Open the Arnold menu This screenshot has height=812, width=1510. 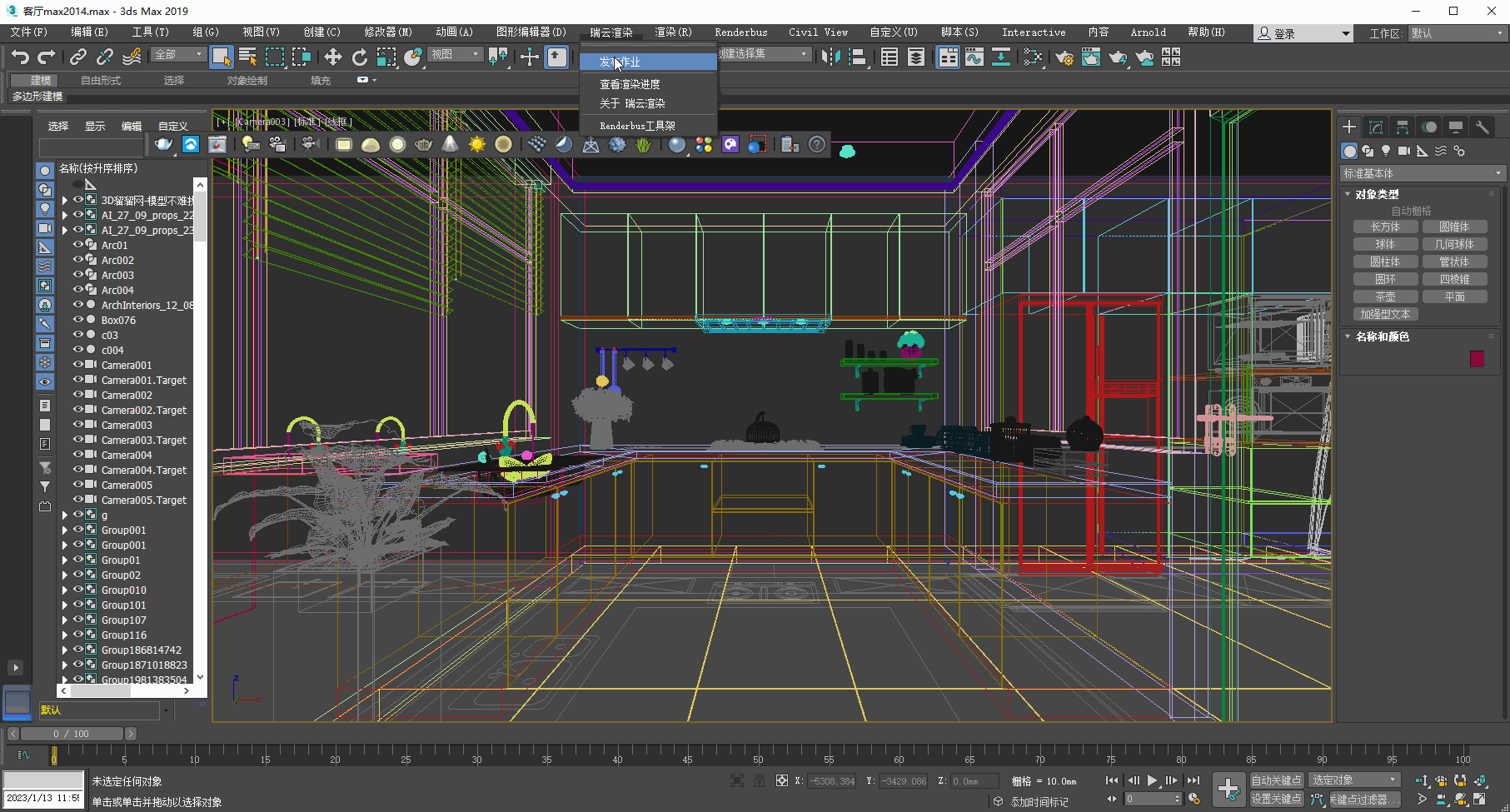(1148, 32)
